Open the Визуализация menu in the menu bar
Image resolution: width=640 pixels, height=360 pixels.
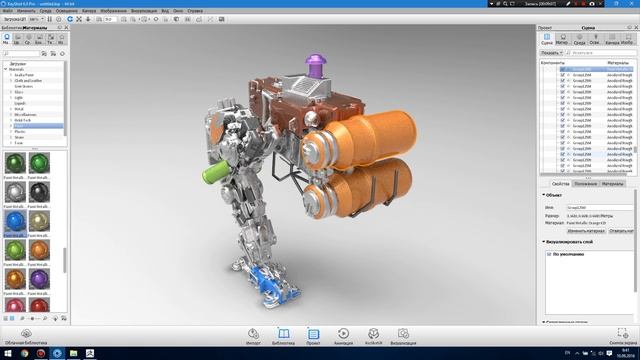[144, 11]
